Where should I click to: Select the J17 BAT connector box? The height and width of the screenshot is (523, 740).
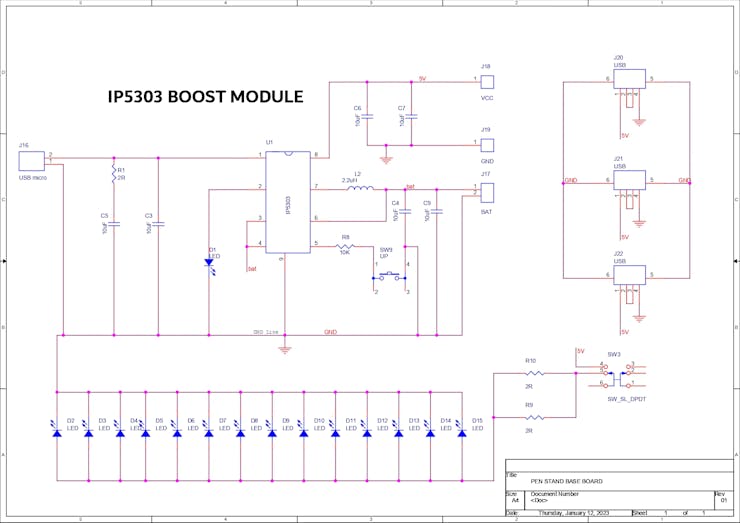(x=487, y=193)
